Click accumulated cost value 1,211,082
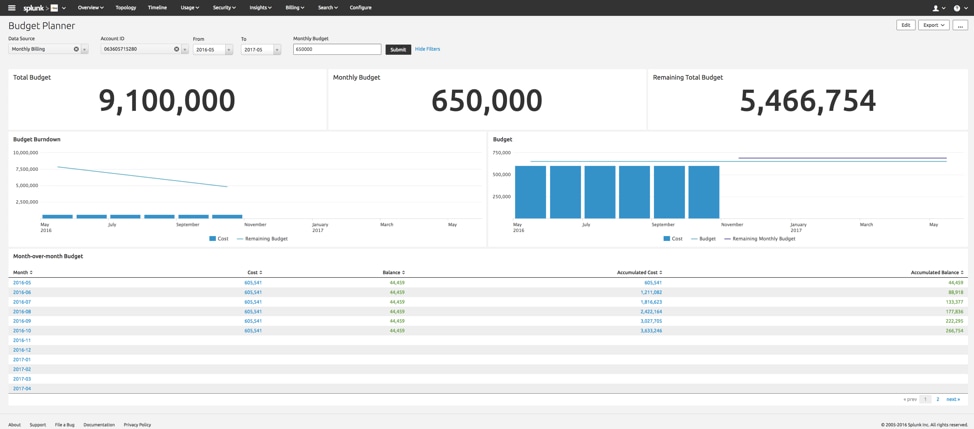The height and width of the screenshot is (429, 974). point(651,292)
